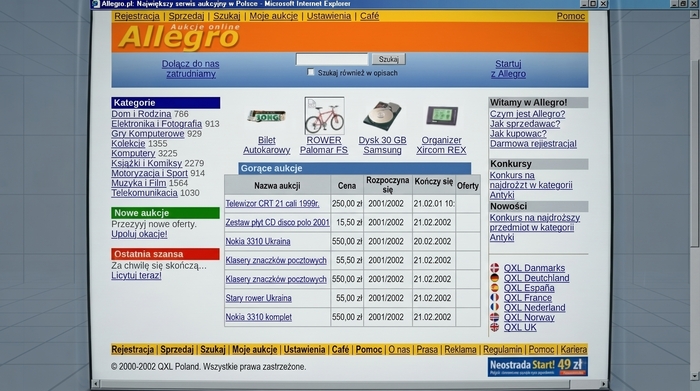The width and height of the screenshot is (700, 391).
Task: Open the Elektronika i Fotografia category
Action: click(x=156, y=124)
